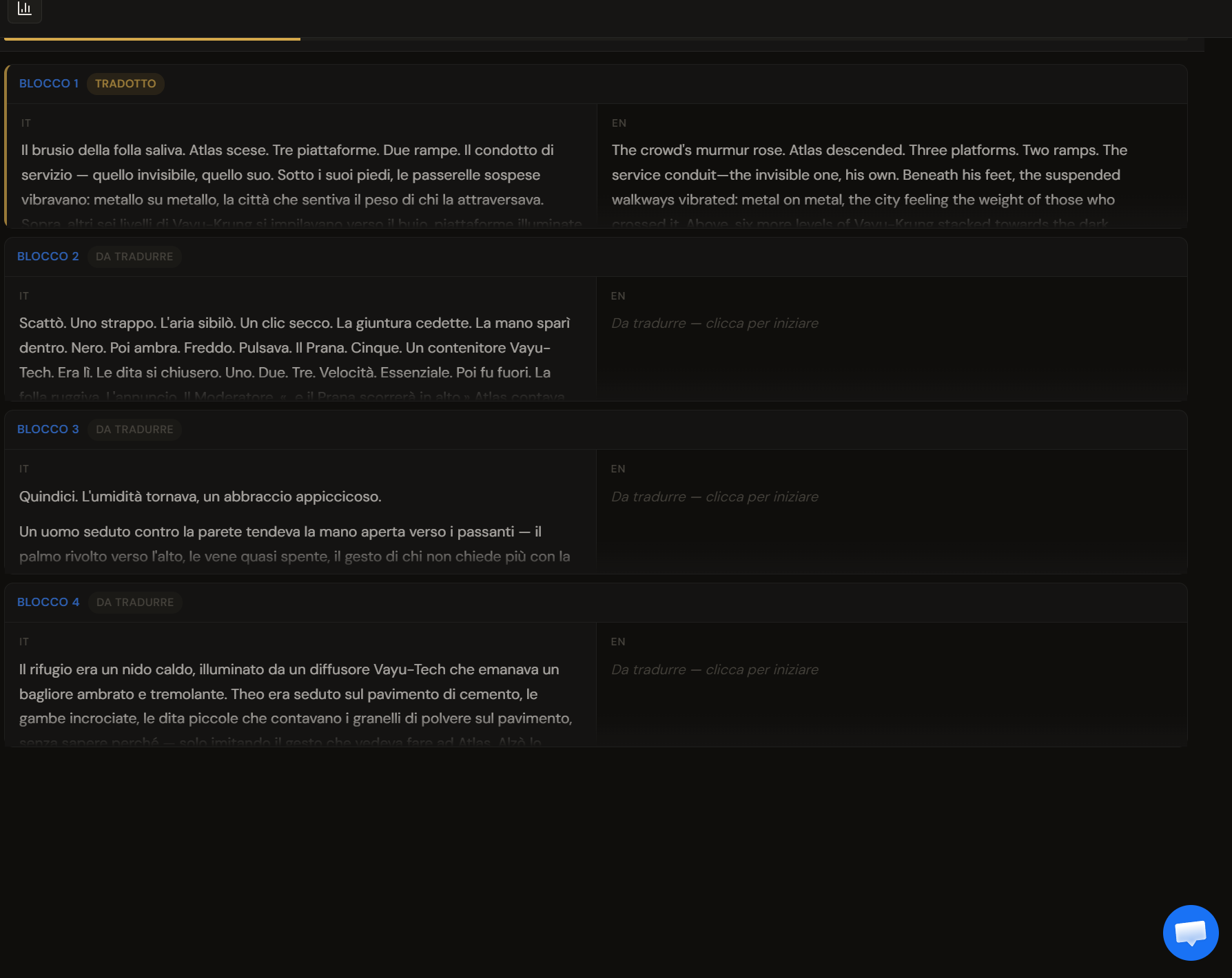
Task: Select the BLOCCO 1 header label
Action: tap(49, 83)
